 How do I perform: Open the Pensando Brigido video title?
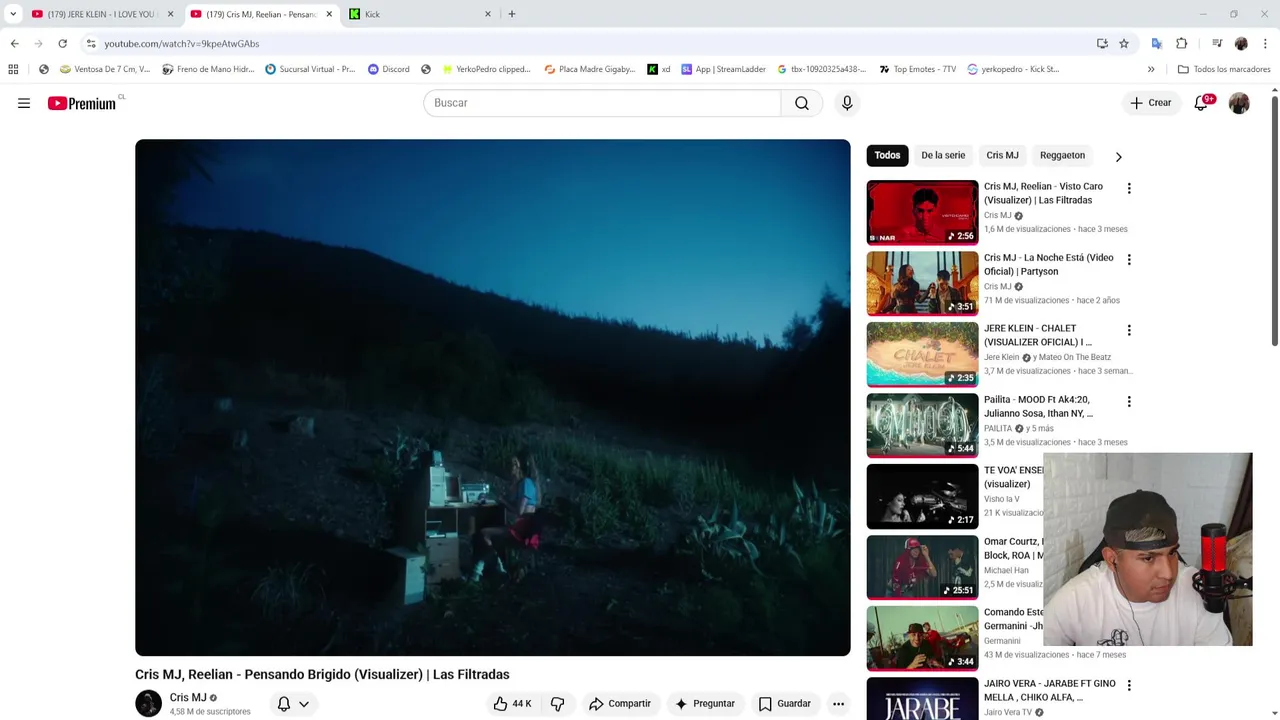[x=322, y=674]
